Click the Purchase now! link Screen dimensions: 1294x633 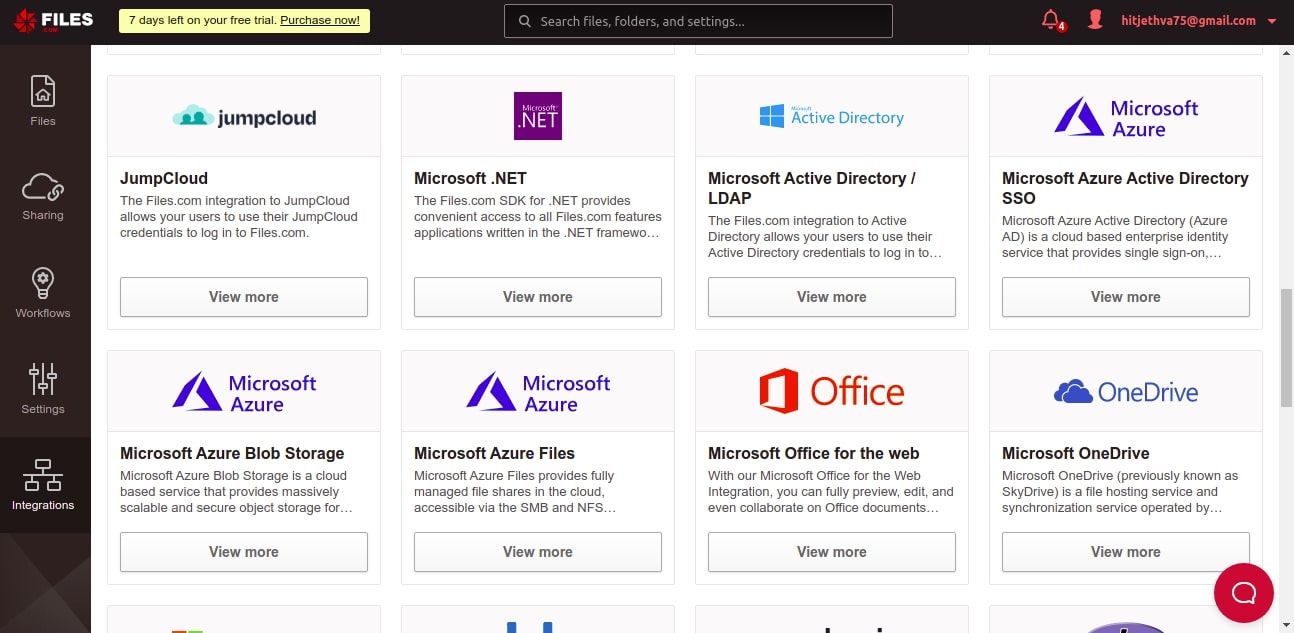[x=320, y=20]
